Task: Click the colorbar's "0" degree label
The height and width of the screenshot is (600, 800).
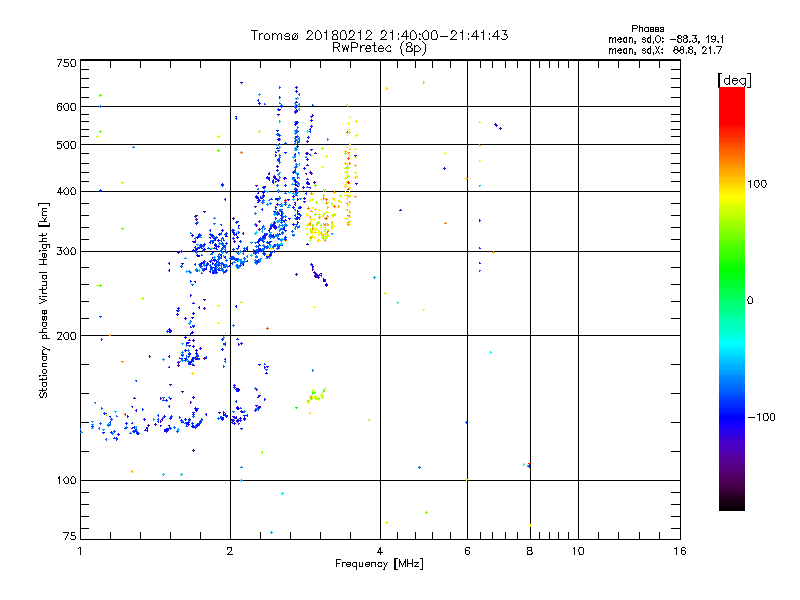Action: (750, 301)
